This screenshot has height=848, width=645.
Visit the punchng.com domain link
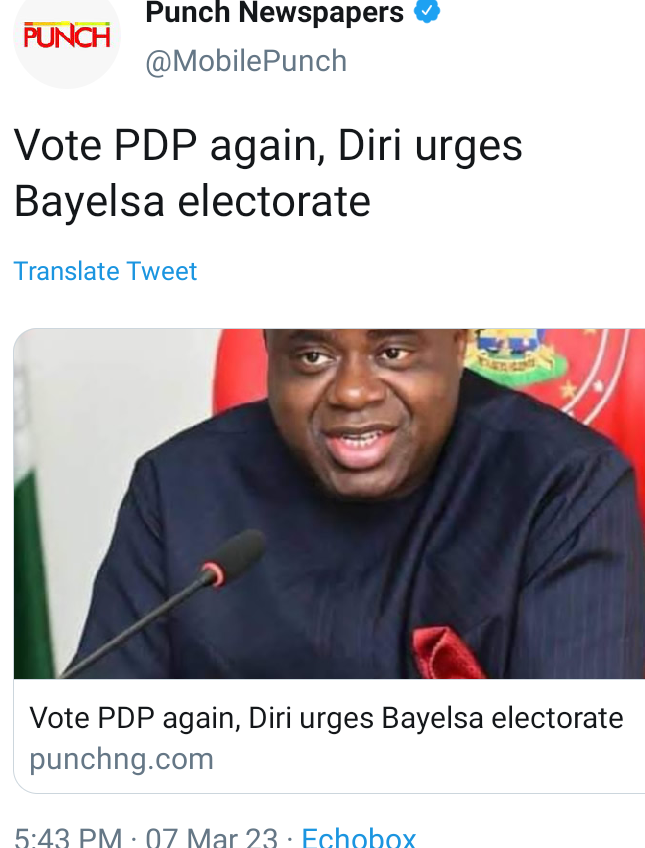(x=121, y=759)
